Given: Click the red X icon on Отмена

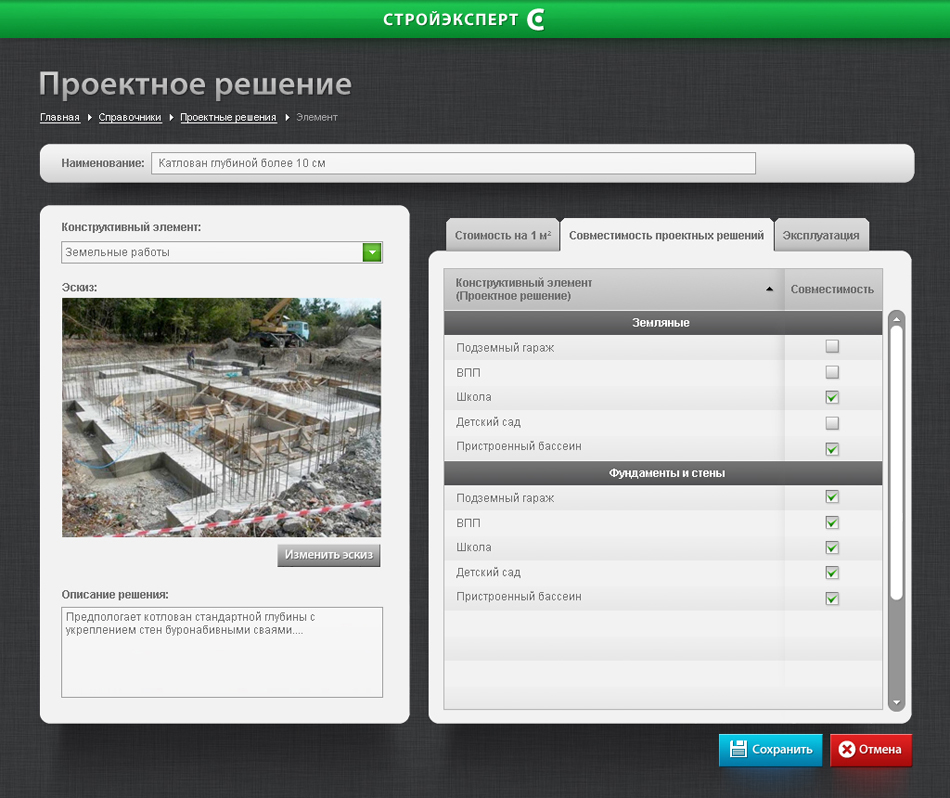Looking at the screenshot, I should coord(846,750).
